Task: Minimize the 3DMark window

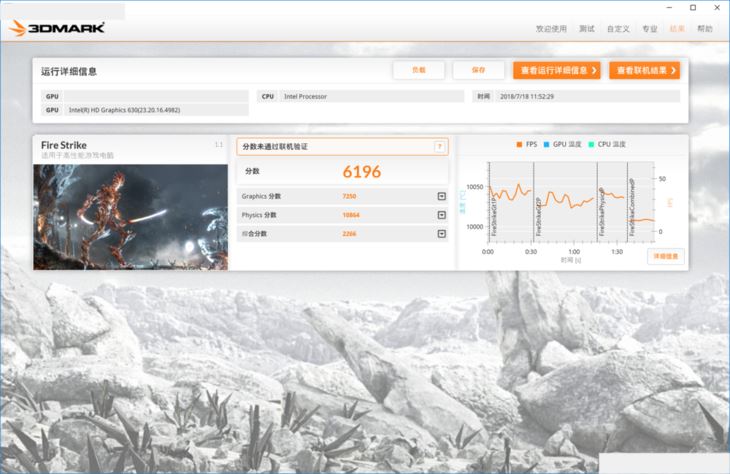Action: click(x=669, y=7)
